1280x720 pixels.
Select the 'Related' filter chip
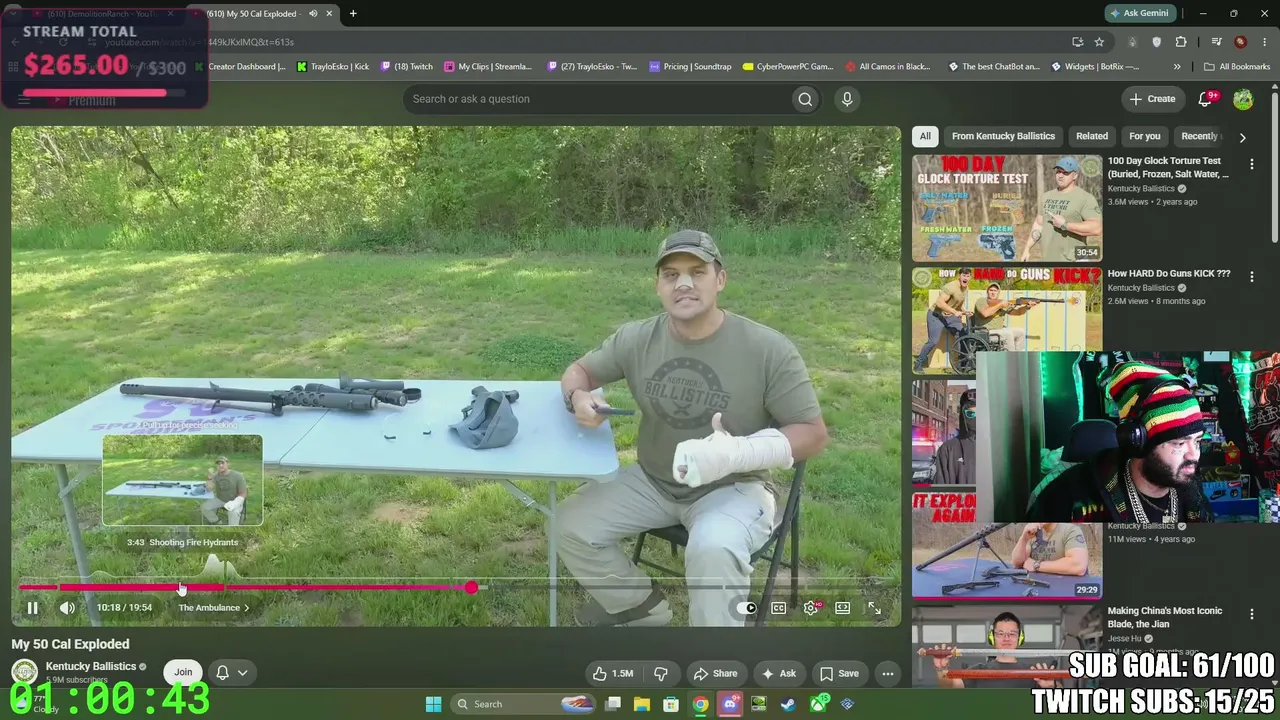(1092, 136)
